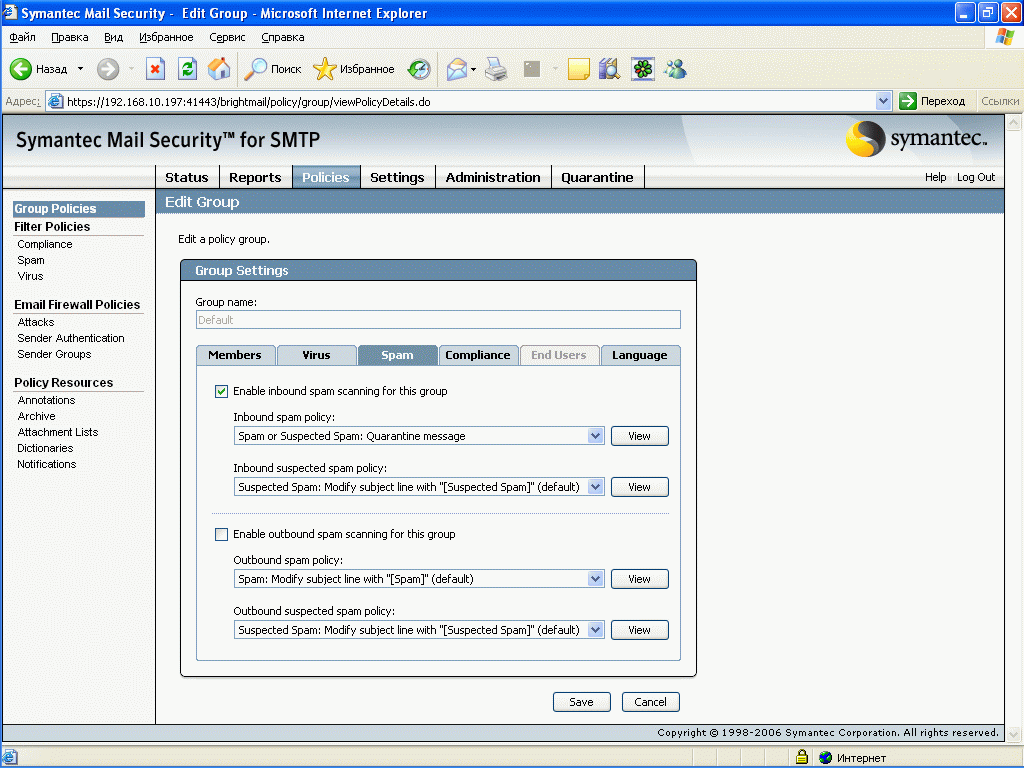This screenshot has height=768, width=1024.
Task: Select the Members tab
Action: 235,355
